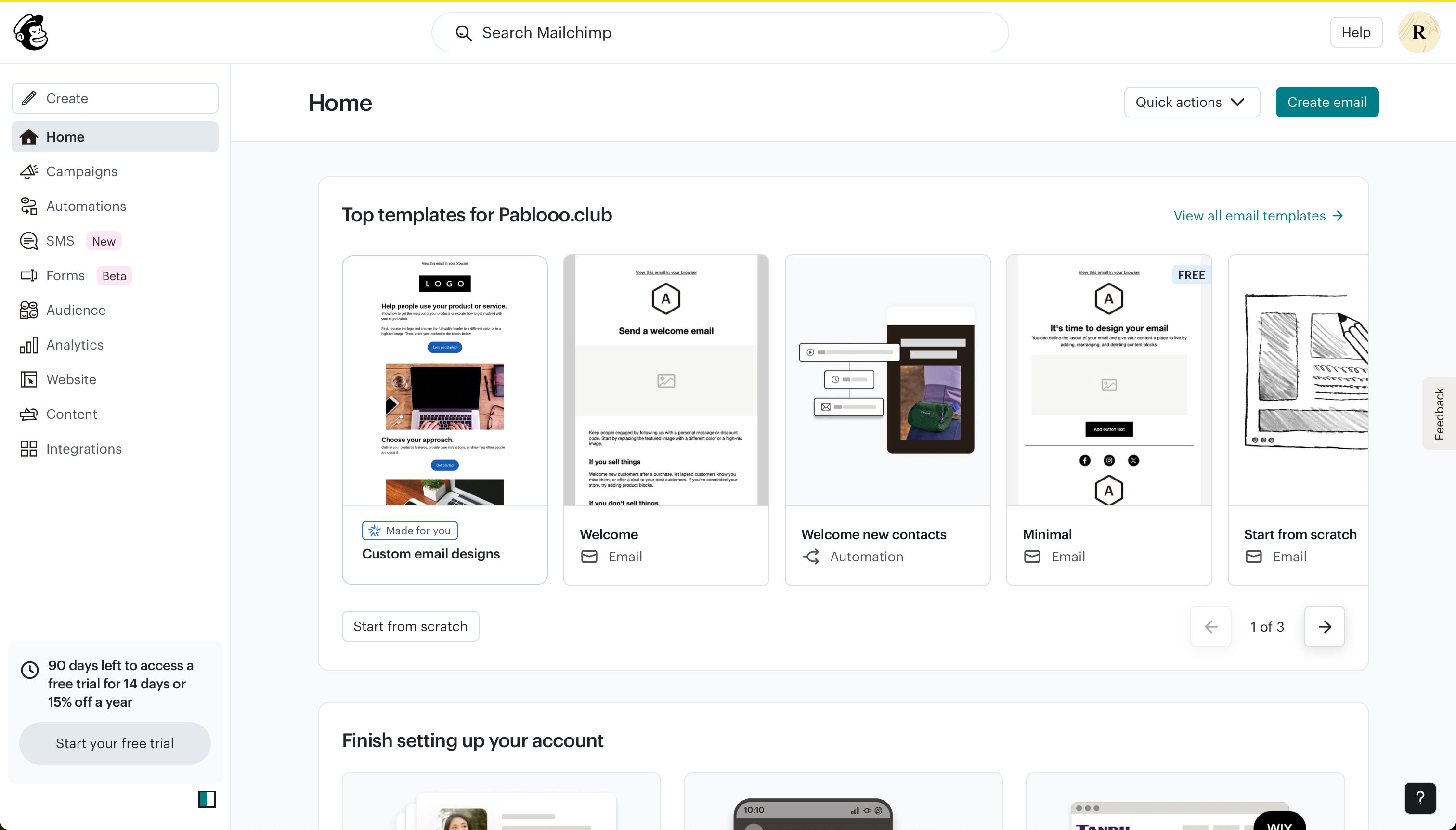
Task: Open View all email templates link
Action: [1259, 216]
